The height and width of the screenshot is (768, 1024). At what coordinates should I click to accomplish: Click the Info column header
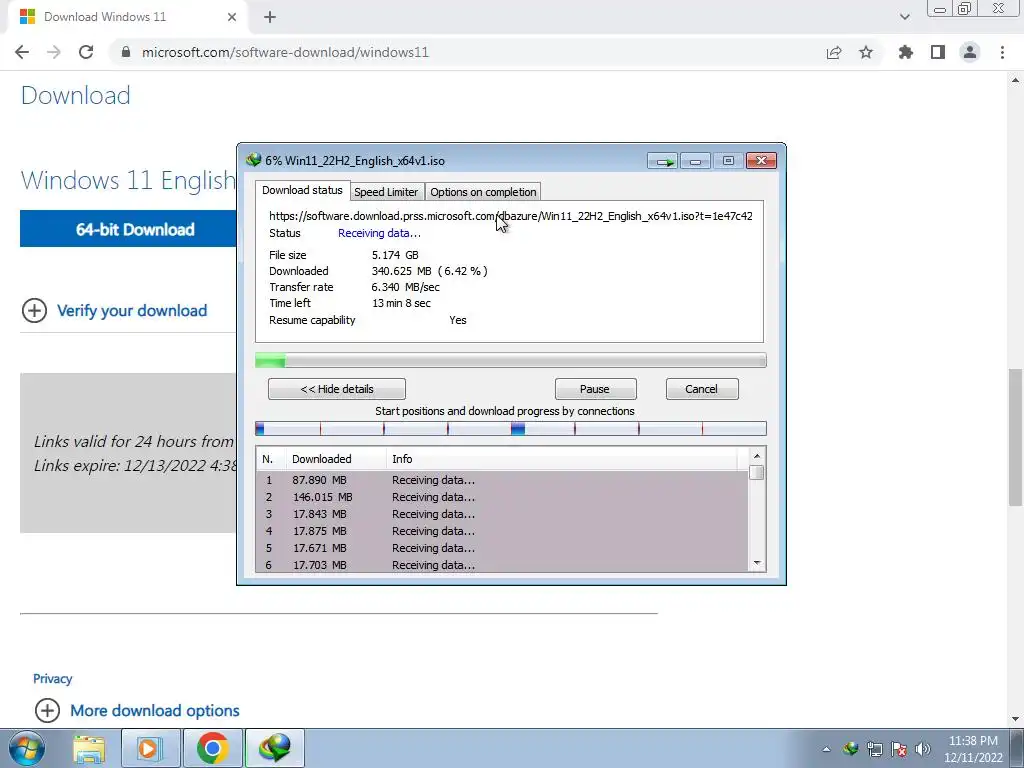point(562,459)
